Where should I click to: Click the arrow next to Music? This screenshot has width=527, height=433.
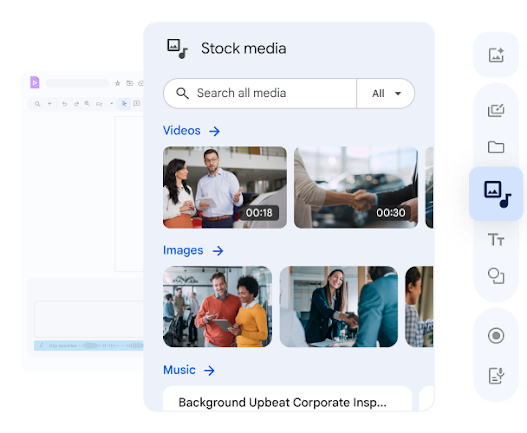click(209, 370)
